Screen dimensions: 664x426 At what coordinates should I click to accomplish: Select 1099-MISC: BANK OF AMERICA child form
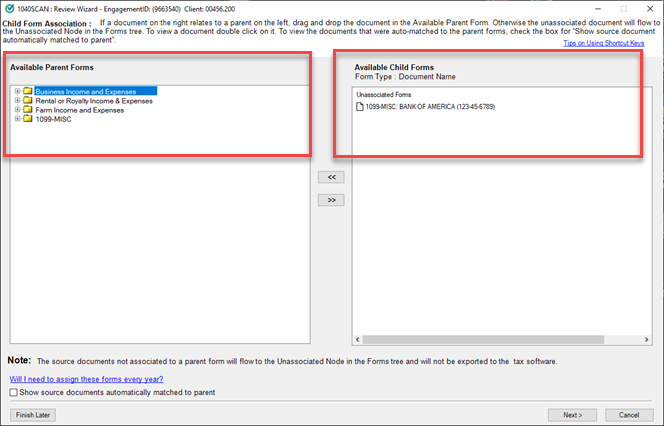(430, 107)
